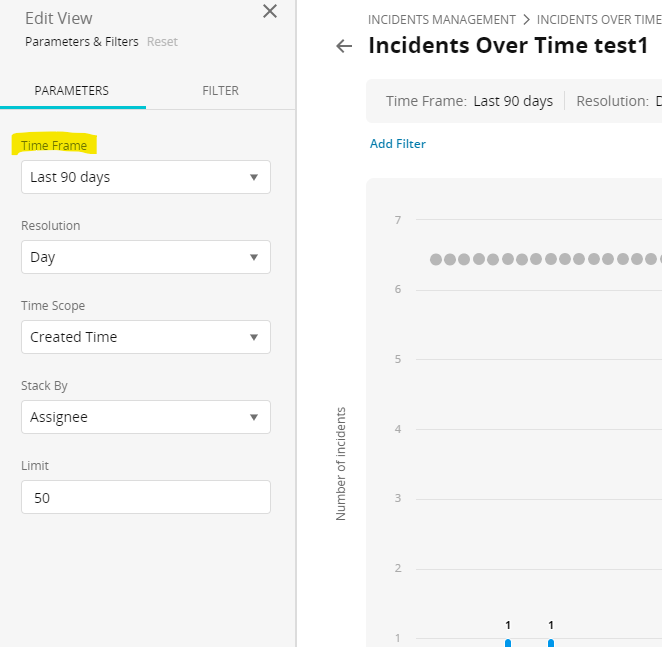Click Time Frame summary in header bar

pos(469,101)
